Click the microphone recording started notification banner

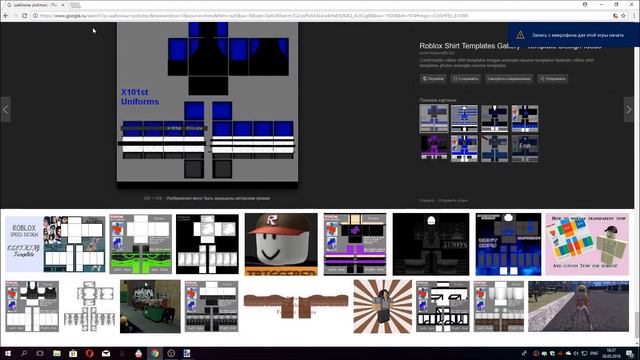(x=574, y=35)
